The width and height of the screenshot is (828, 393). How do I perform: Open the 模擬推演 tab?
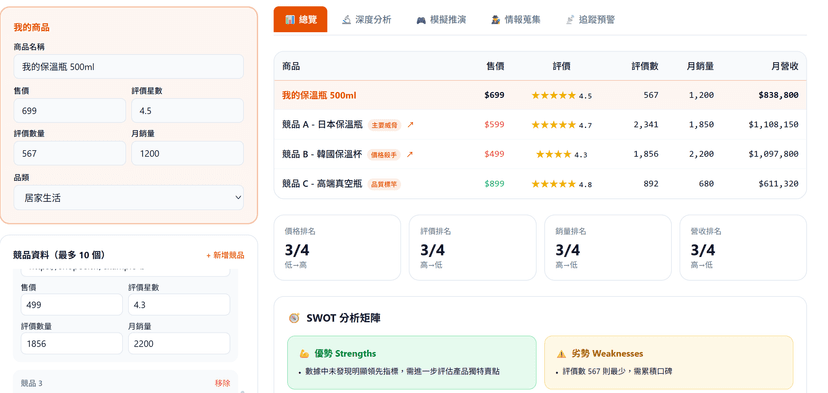pyautogui.click(x=441, y=20)
